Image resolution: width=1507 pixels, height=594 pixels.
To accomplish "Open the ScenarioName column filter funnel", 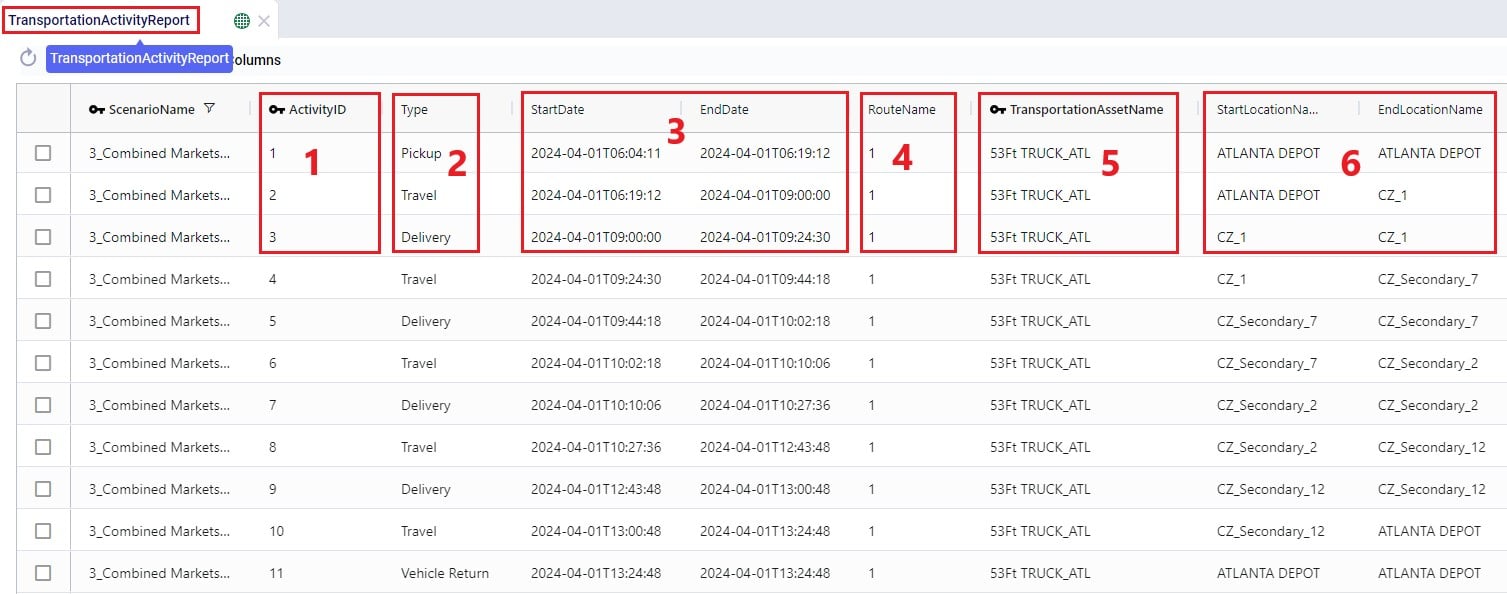I will coord(209,109).
